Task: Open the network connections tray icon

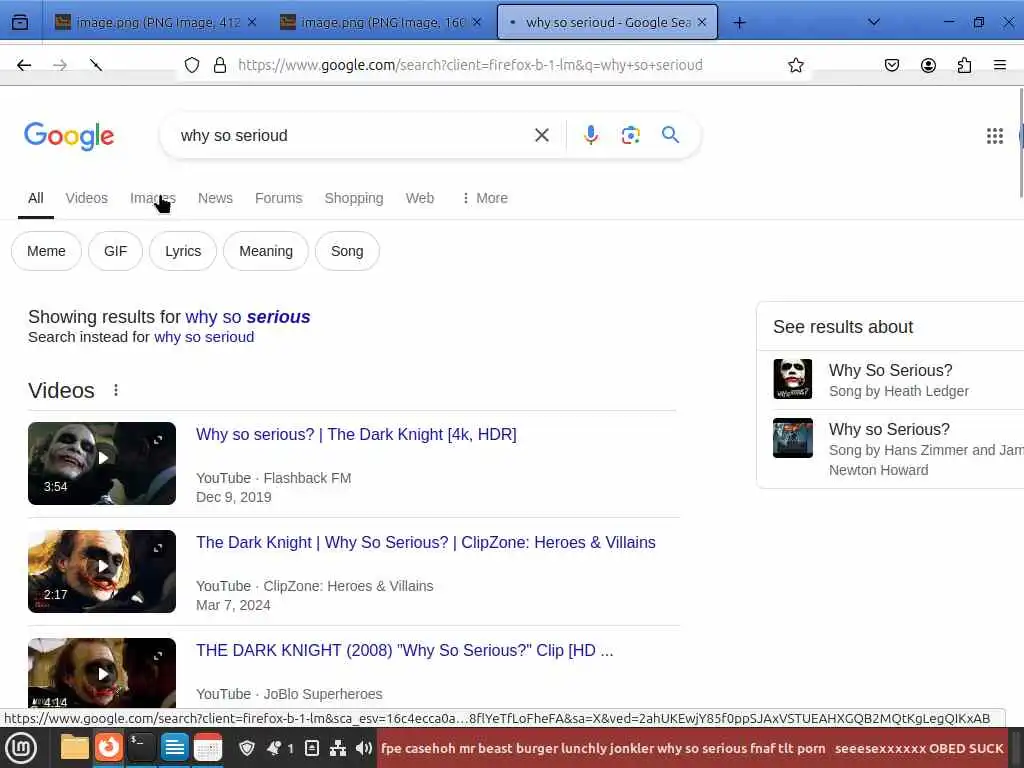Action: pyautogui.click(x=338, y=748)
